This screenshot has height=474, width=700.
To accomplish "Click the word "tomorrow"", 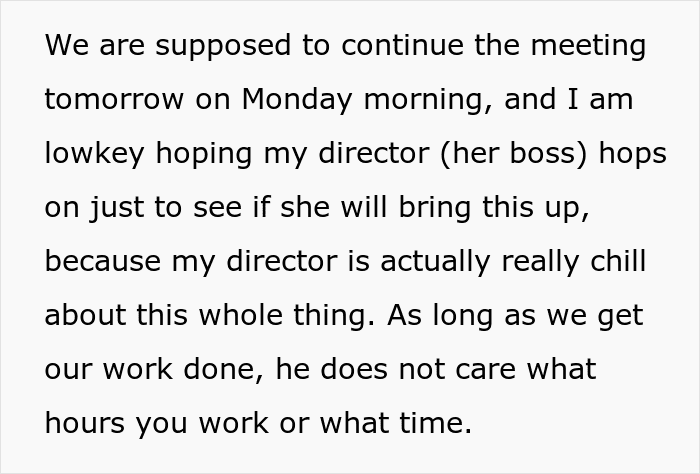I will (113, 100).
